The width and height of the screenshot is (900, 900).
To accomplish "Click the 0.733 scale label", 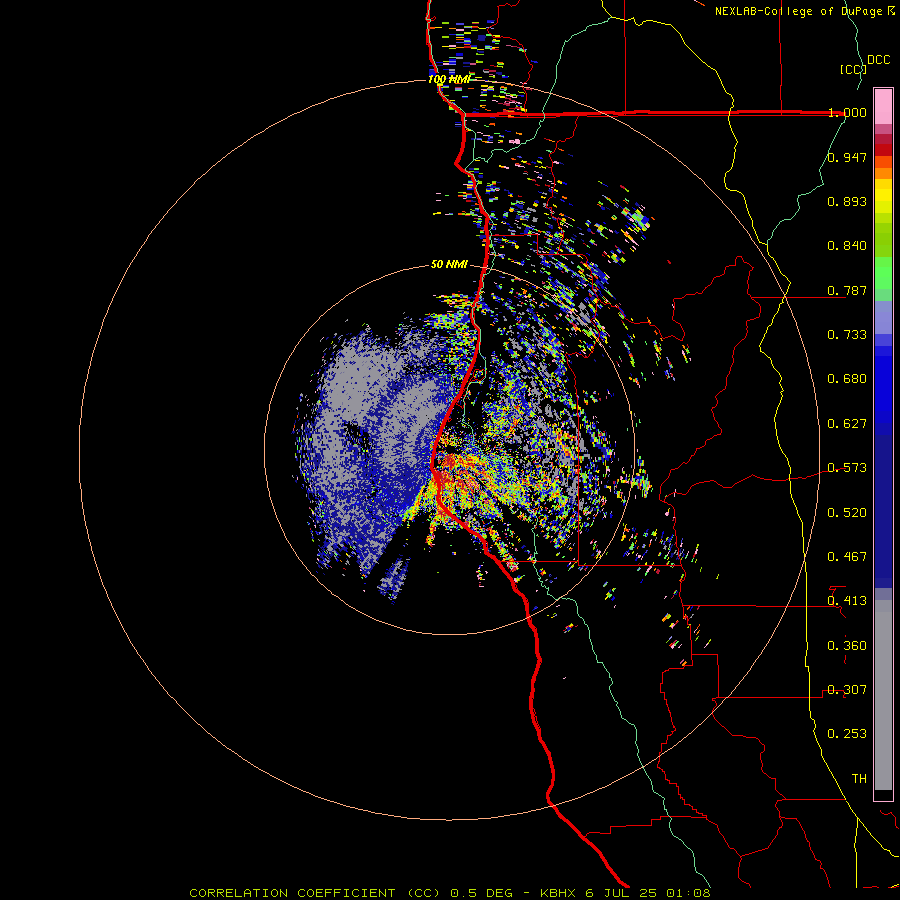I will coord(847,334).
